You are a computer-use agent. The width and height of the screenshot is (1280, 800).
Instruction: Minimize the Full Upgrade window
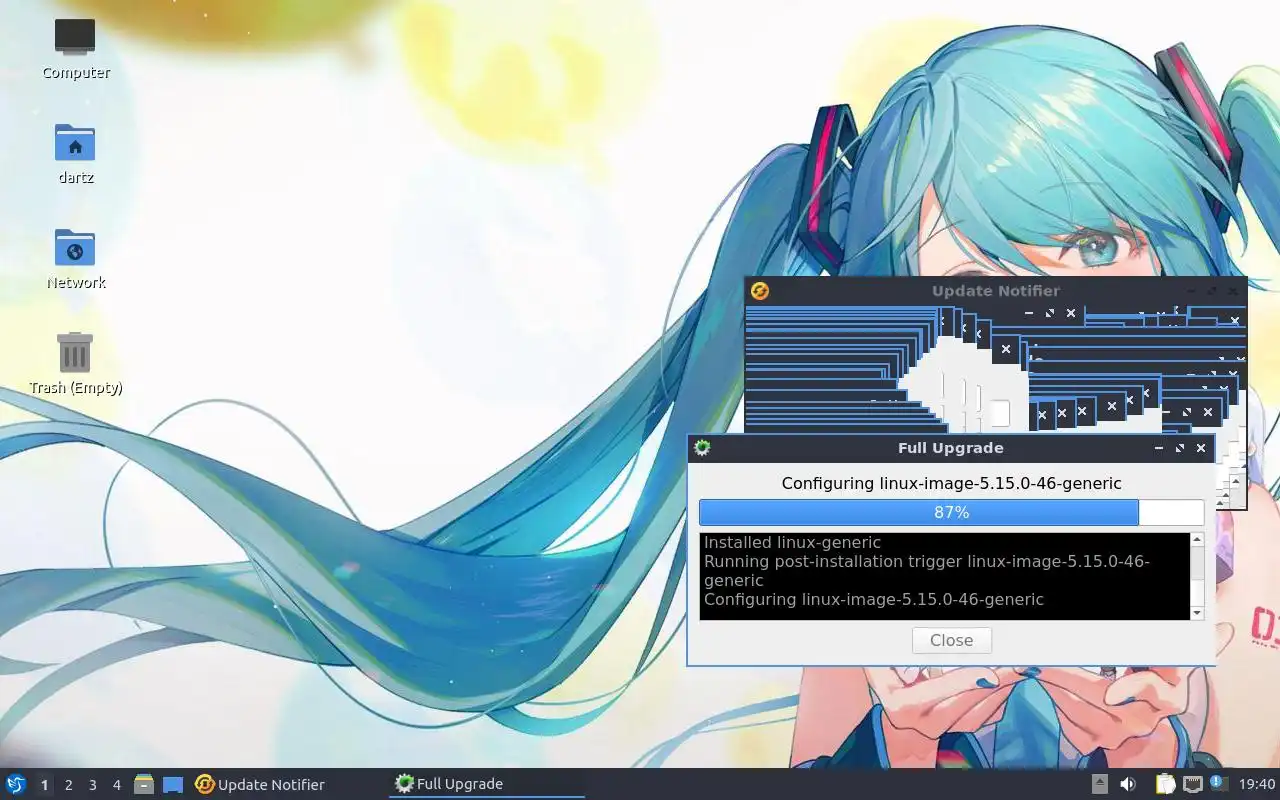[1159, 448]
